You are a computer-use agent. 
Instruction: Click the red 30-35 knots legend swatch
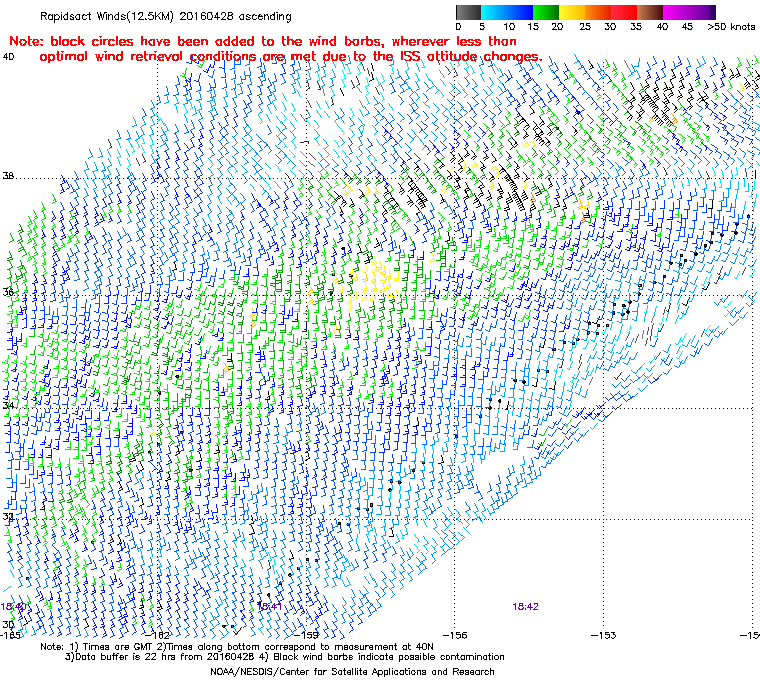click(x=624, y=12)
